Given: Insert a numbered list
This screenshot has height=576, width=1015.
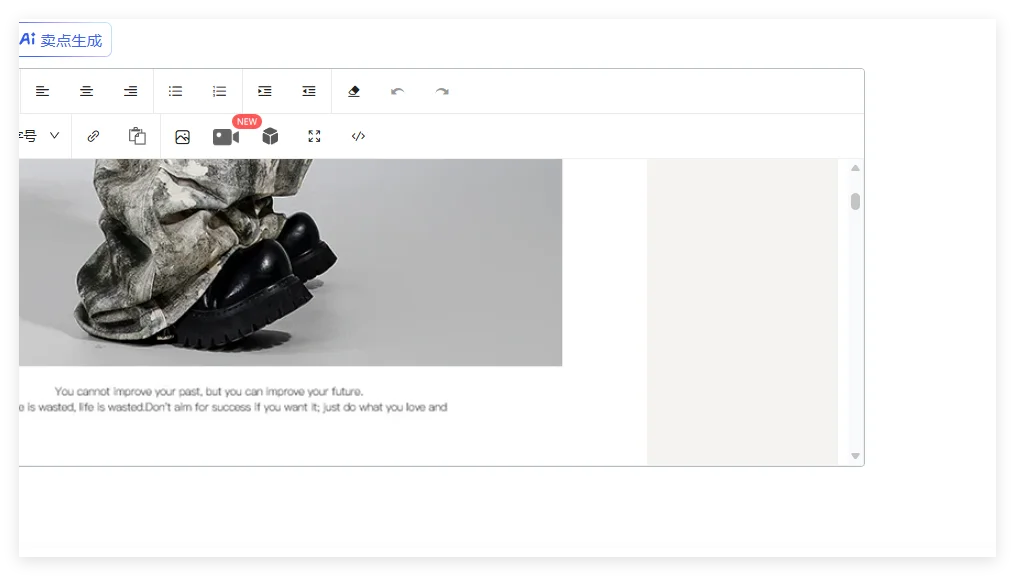Looking at the screenshot, I should coord(219,91).
